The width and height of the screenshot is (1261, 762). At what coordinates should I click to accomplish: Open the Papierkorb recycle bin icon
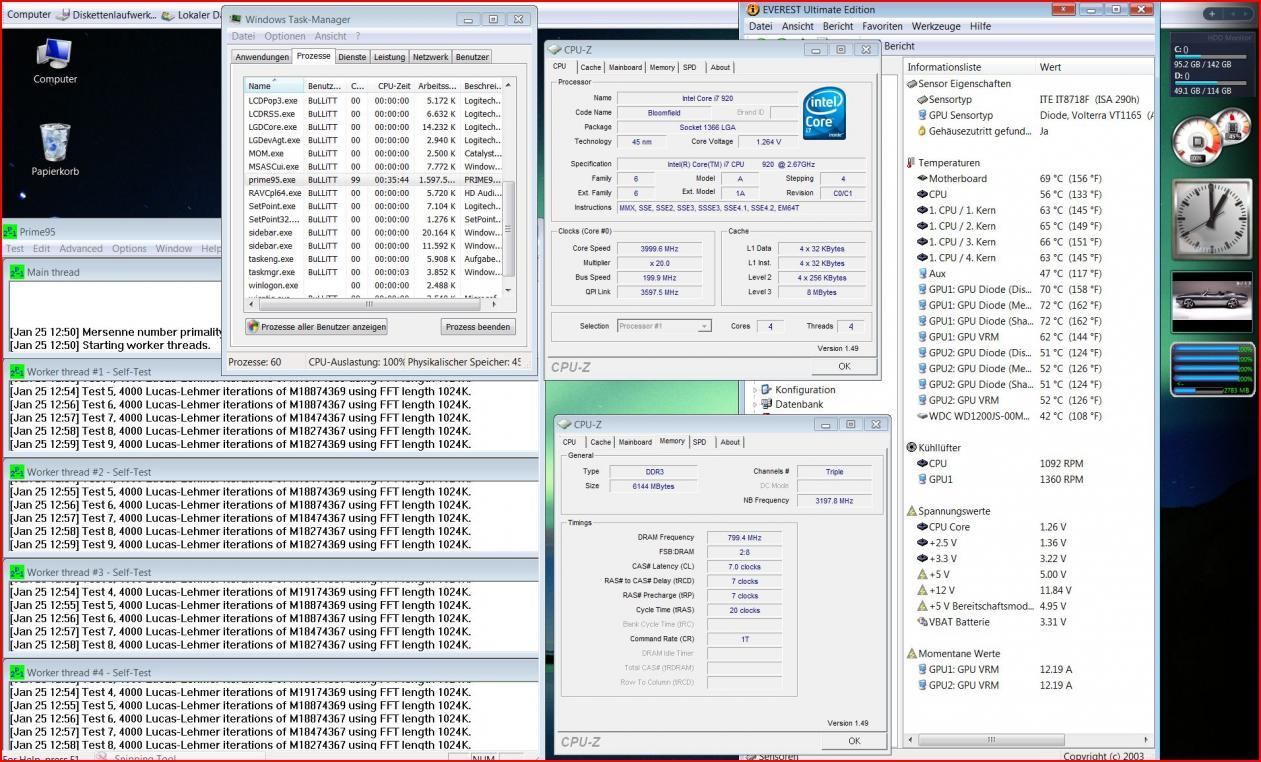pos(54,150)
